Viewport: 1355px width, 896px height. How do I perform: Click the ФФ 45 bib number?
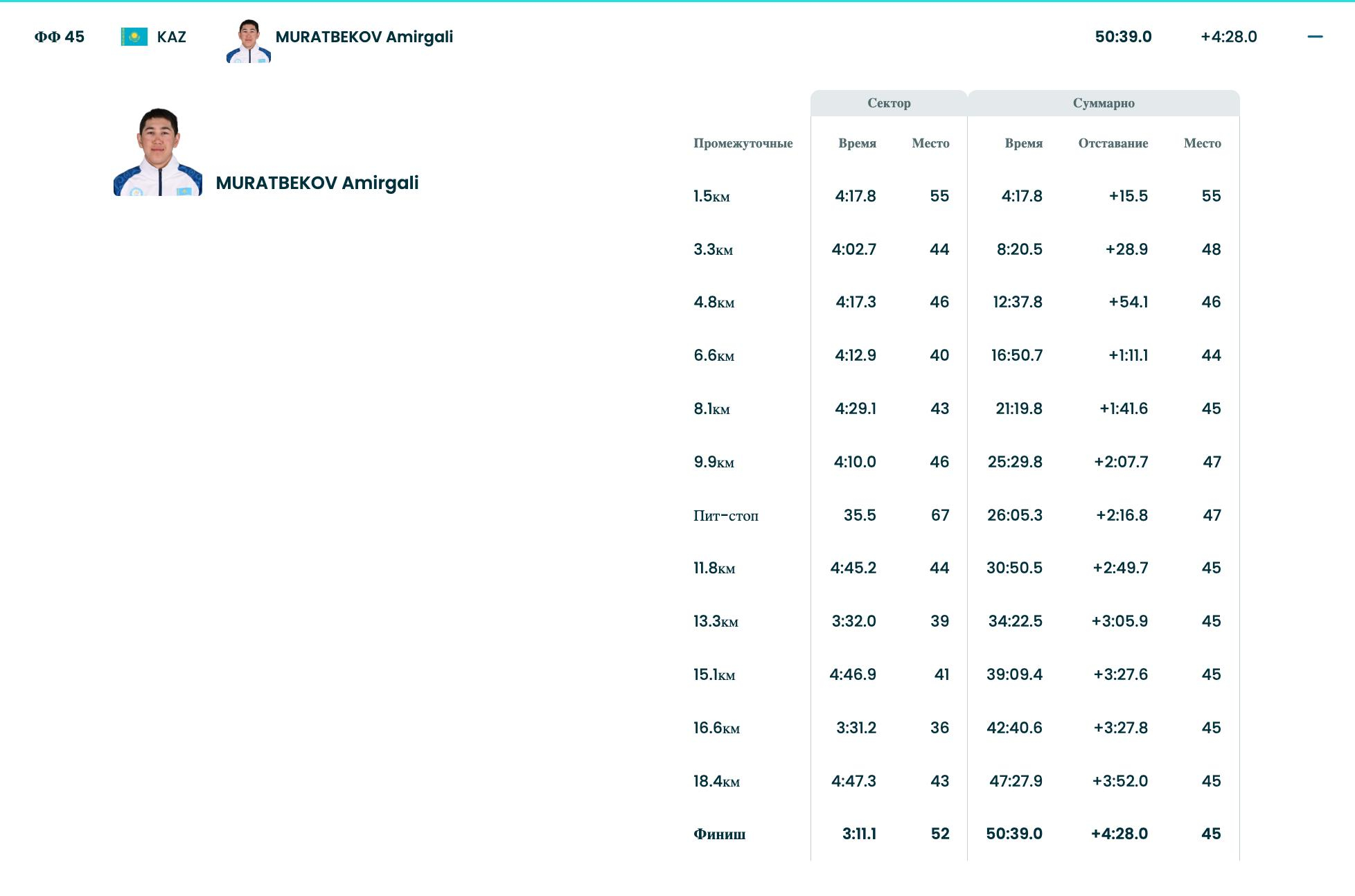[60, 37]
